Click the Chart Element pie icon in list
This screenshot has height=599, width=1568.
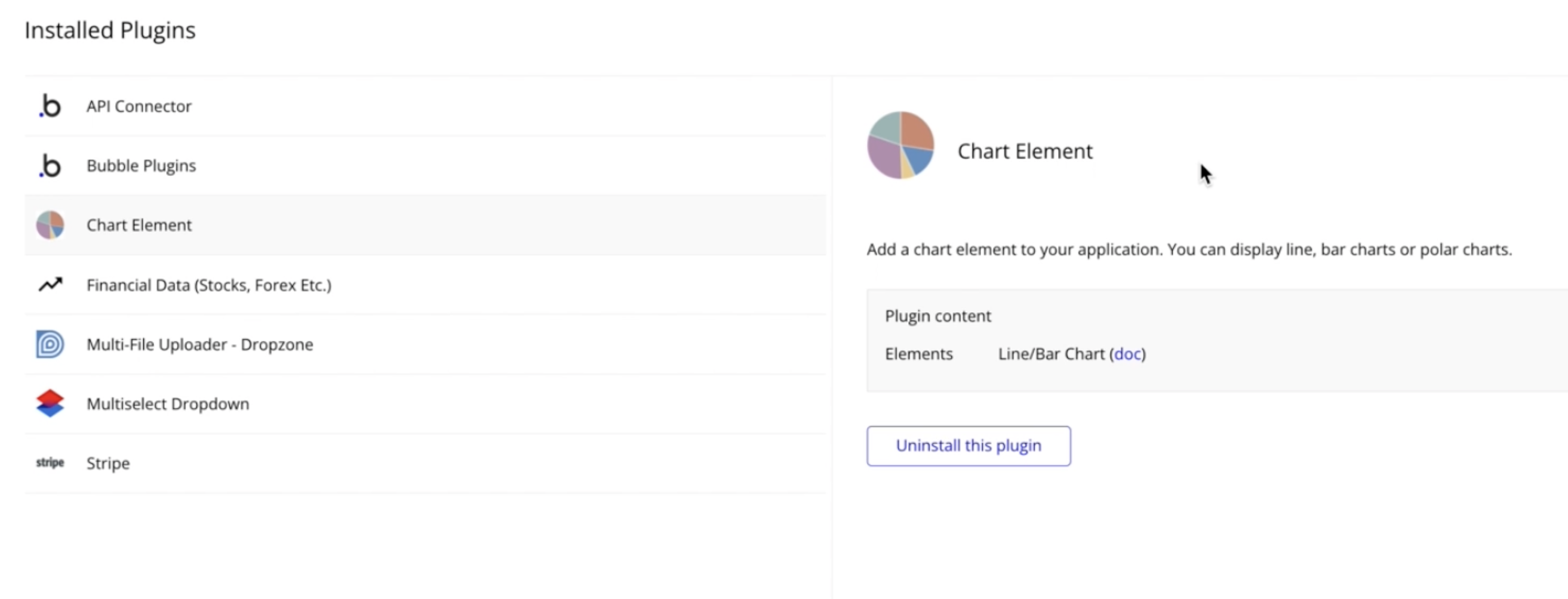50,225
